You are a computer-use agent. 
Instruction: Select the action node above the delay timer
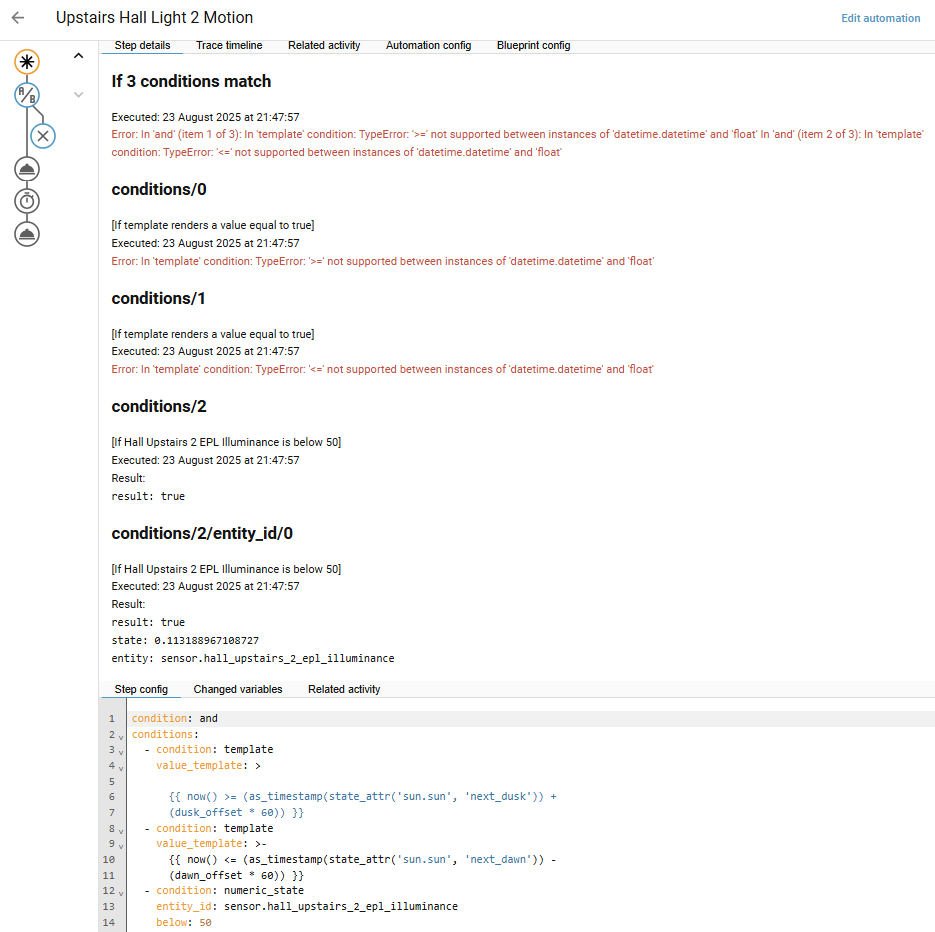27,169
